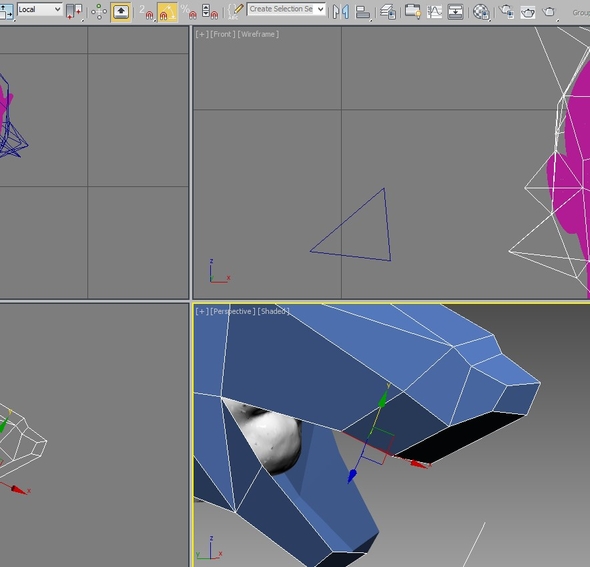Open the Material Editor

point(481,12)
